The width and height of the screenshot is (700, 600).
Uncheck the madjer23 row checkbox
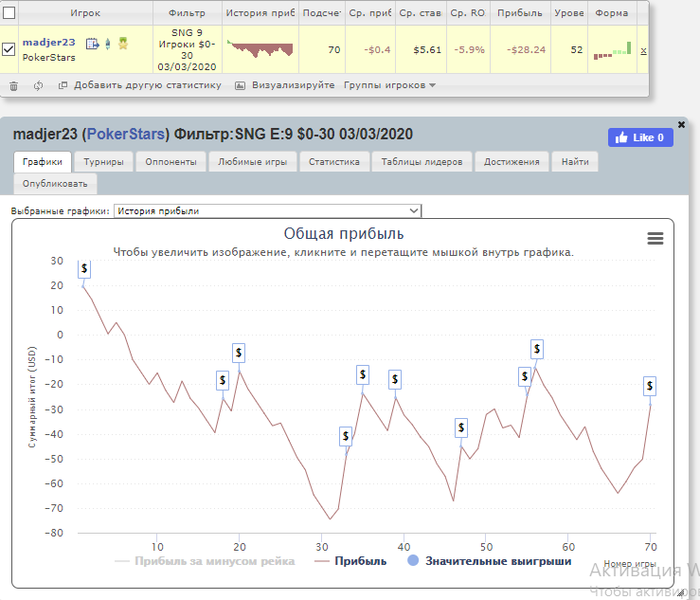9,49
